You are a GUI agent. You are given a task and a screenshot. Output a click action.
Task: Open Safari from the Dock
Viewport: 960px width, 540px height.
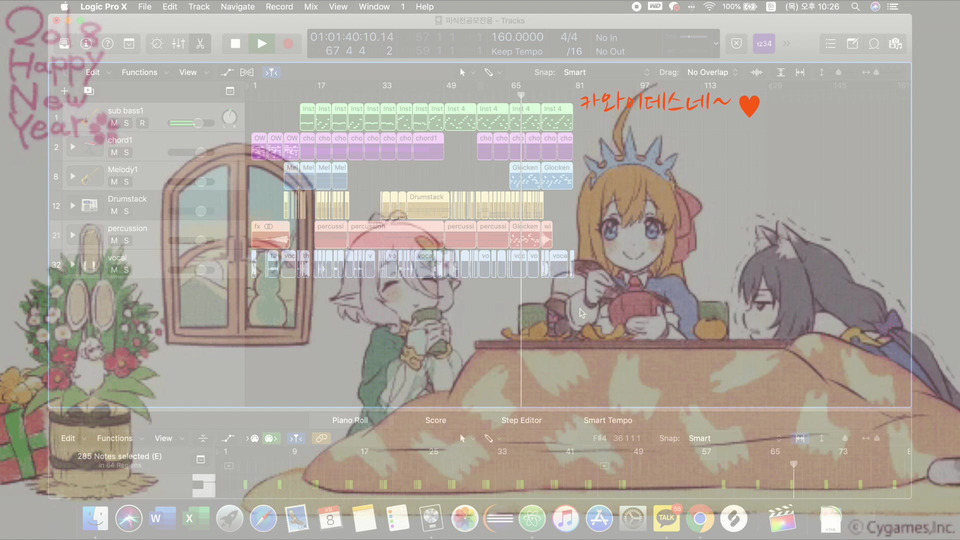(x=263, y=519)
